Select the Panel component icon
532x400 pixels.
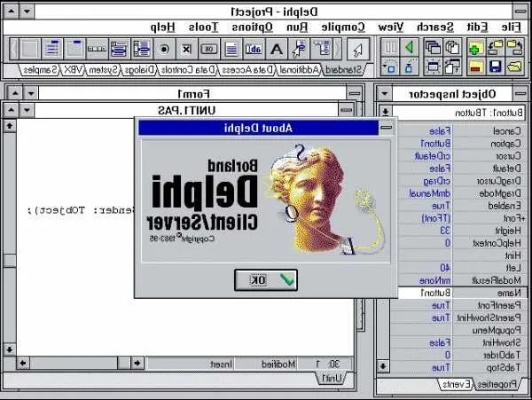click(x=30, y=49)
